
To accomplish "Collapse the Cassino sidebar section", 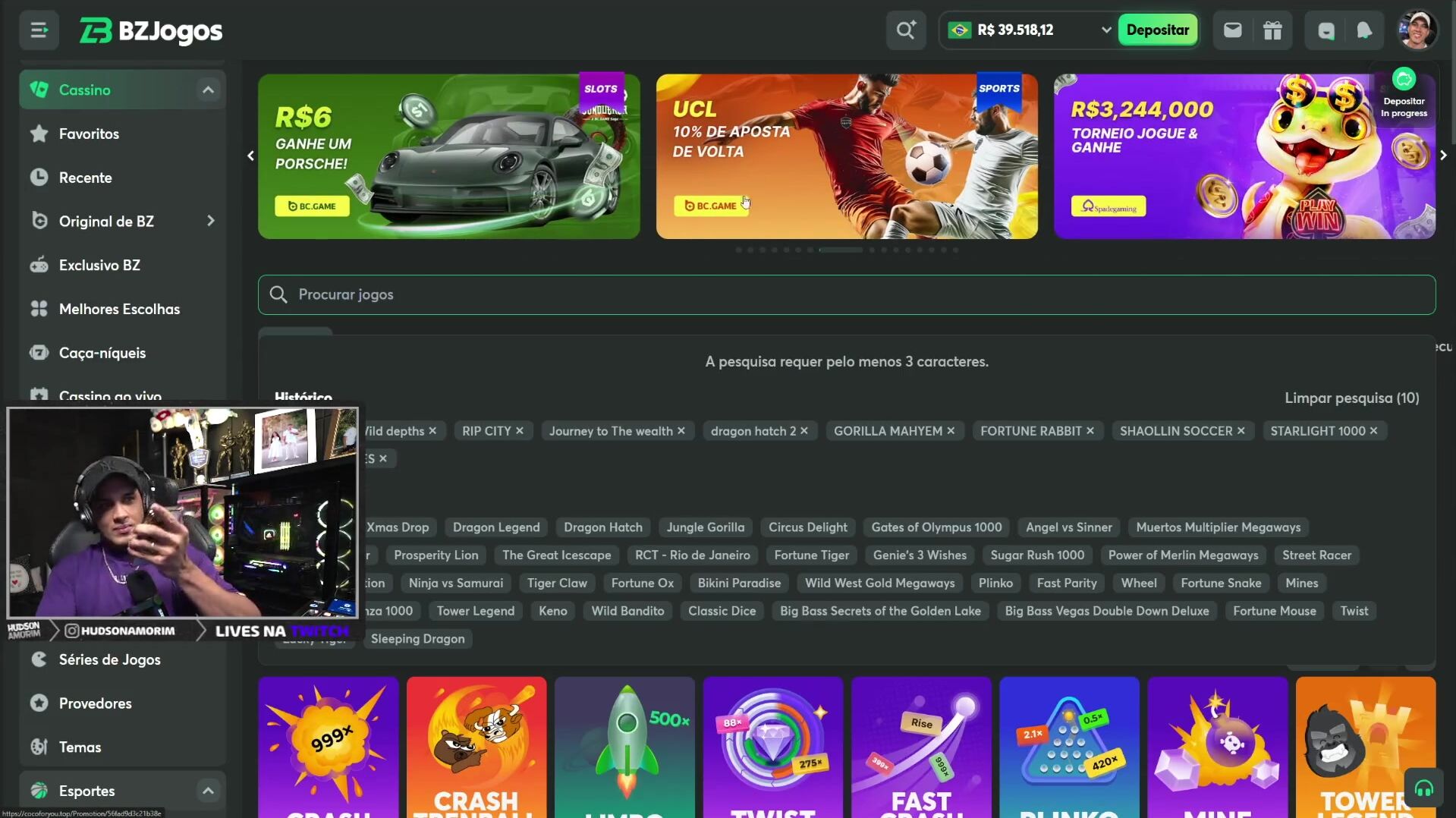I will [208, 90].
